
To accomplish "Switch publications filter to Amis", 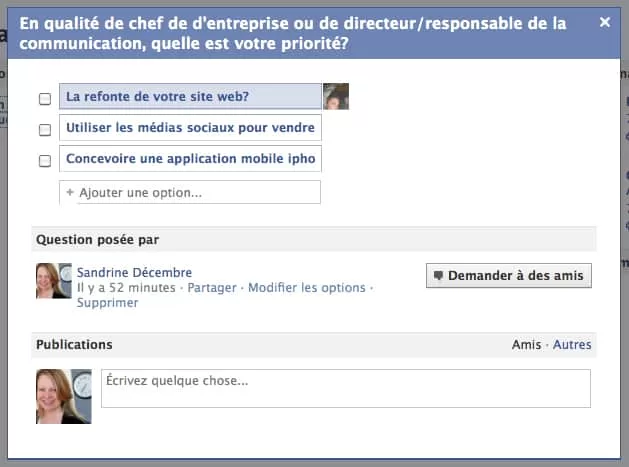I will (x=526, y=345).
